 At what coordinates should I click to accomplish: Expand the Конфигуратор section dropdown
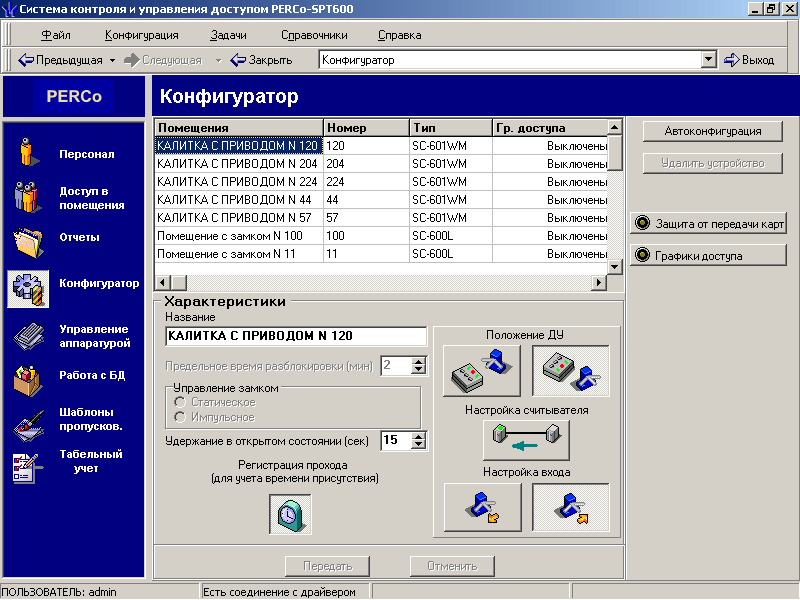coord(708,60)
